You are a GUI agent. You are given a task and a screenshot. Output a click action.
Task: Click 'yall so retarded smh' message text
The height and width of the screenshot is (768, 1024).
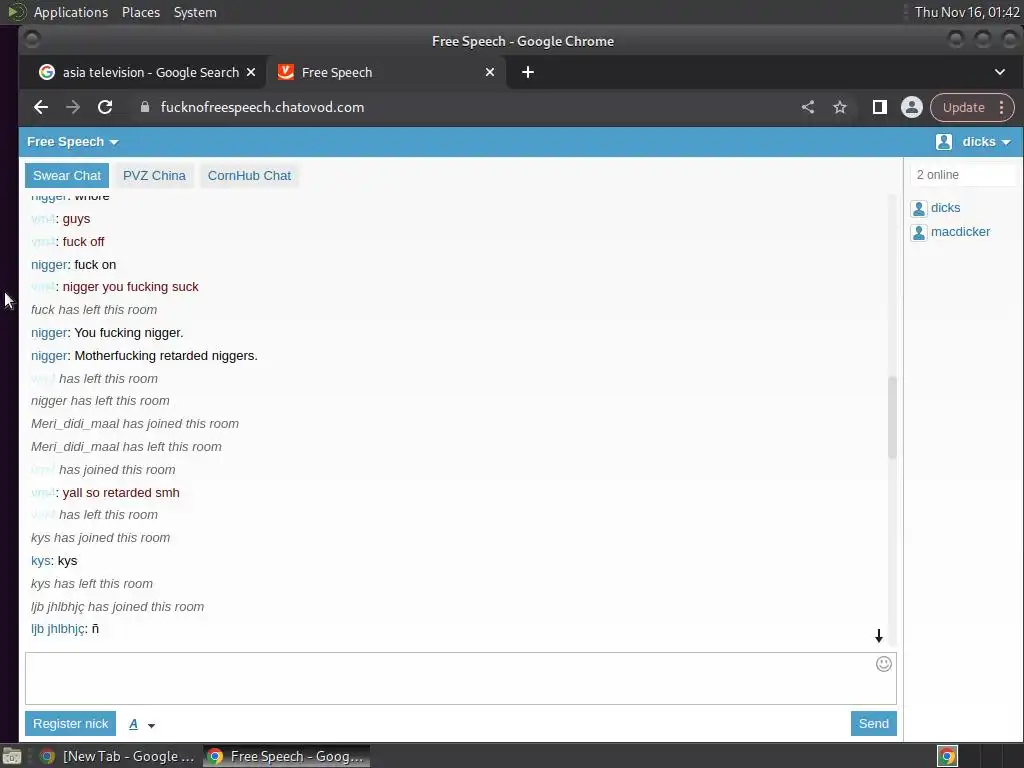(x=121, y=492)
